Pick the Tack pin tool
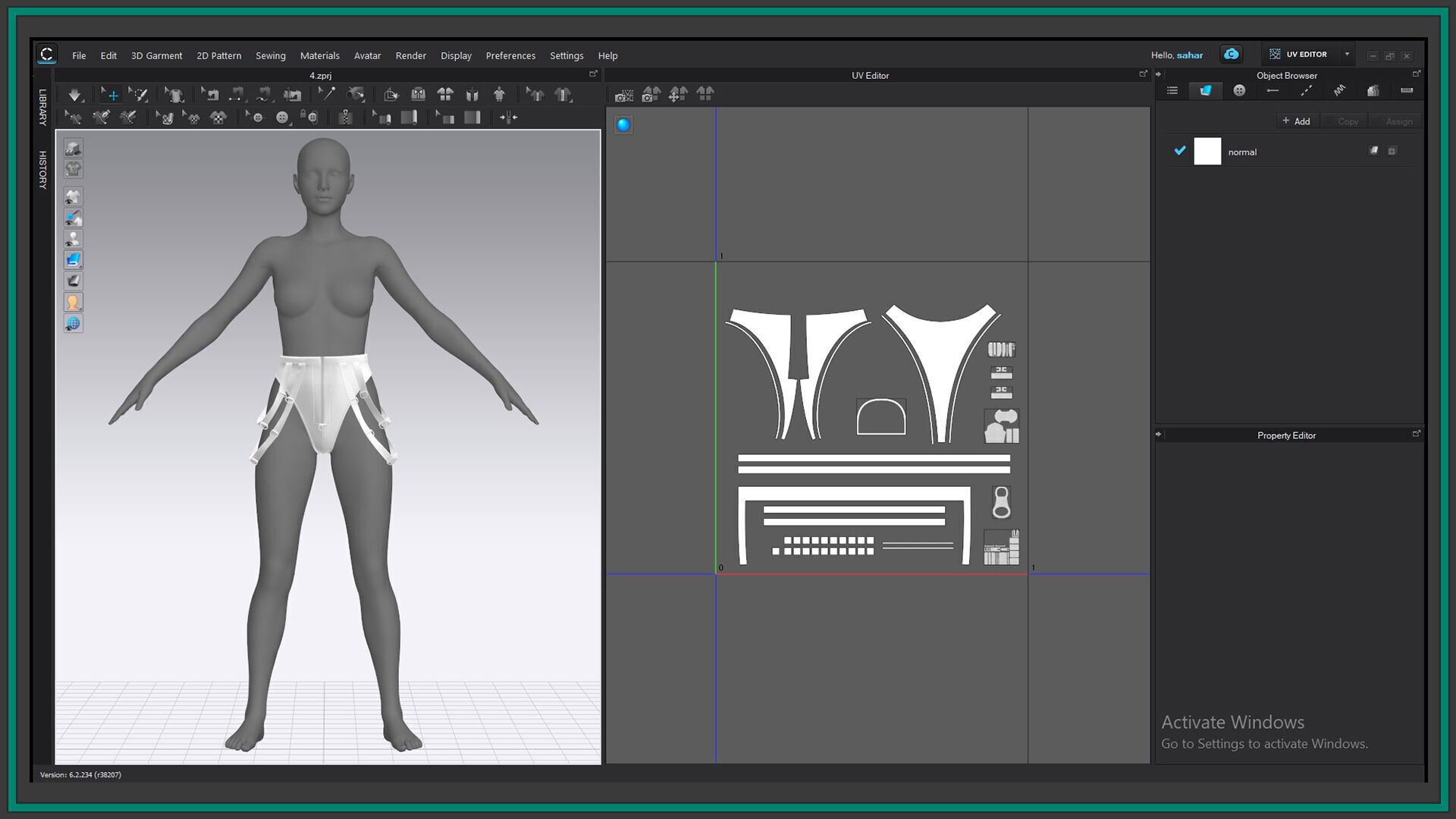Image resolution: width=1456 pixels, height=819 pixels. [x=326, y=94]
